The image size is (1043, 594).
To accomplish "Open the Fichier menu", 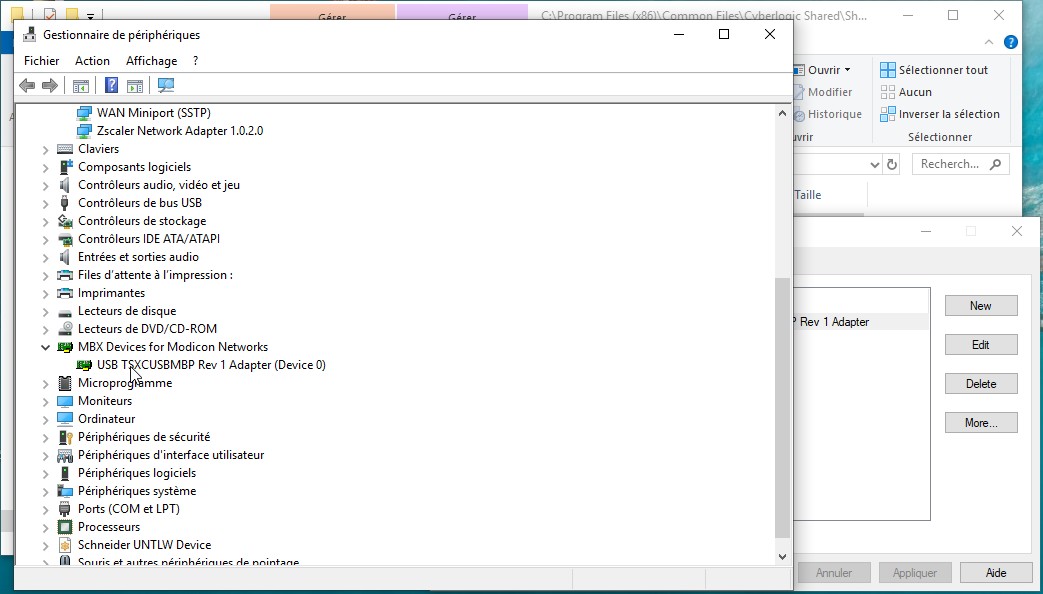I will 41,61.
